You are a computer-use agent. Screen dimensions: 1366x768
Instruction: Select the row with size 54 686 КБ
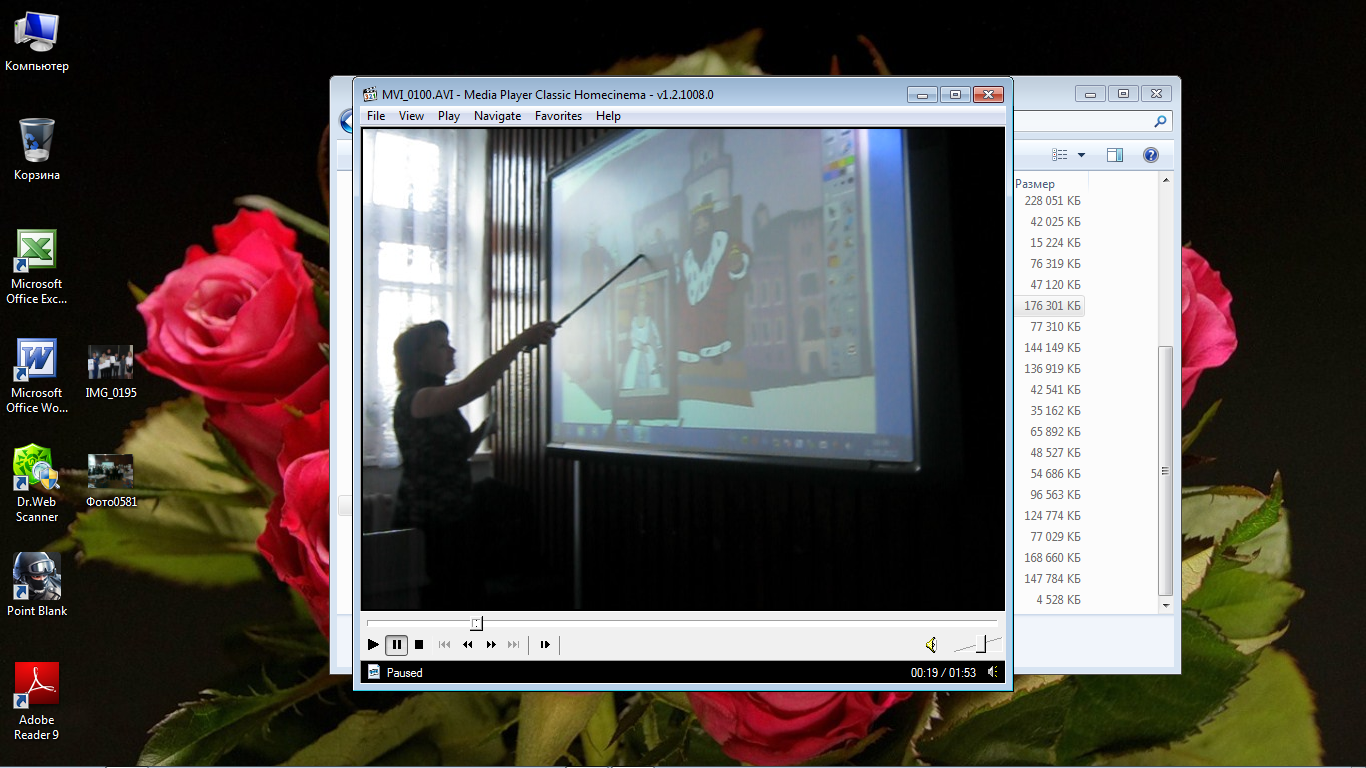[x=1055, y=474]
